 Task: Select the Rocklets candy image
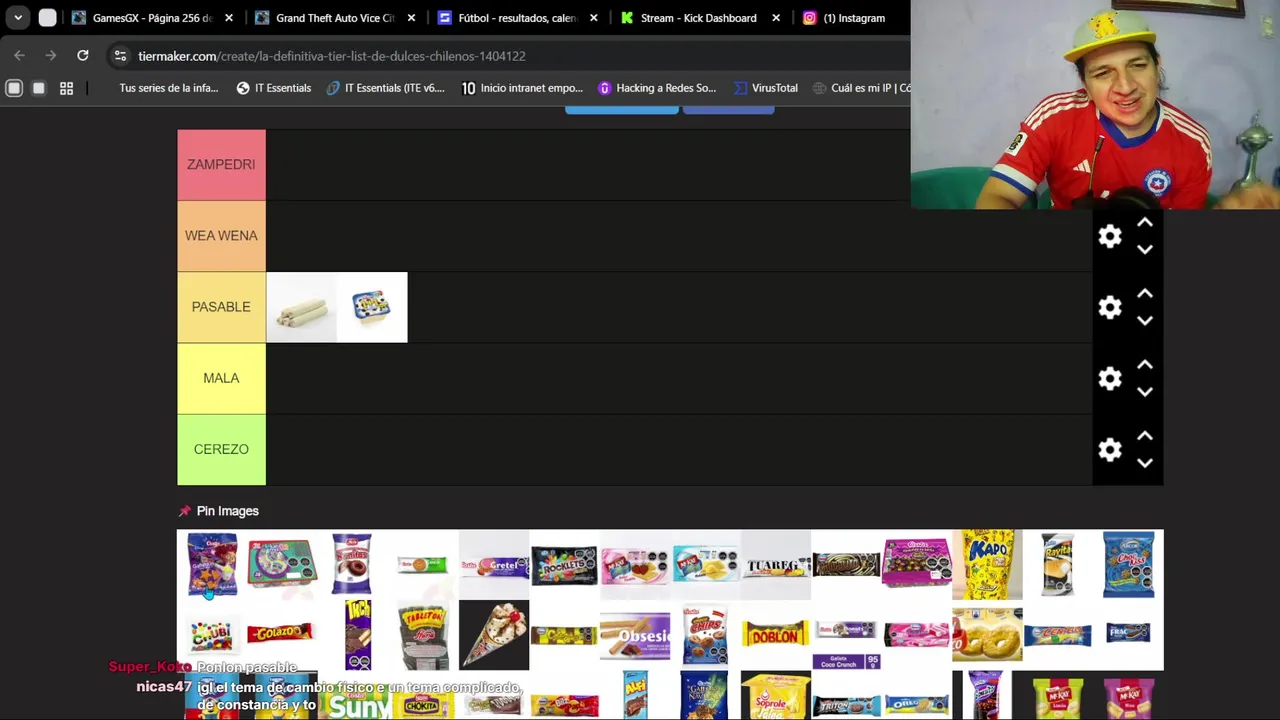point(564,565)
